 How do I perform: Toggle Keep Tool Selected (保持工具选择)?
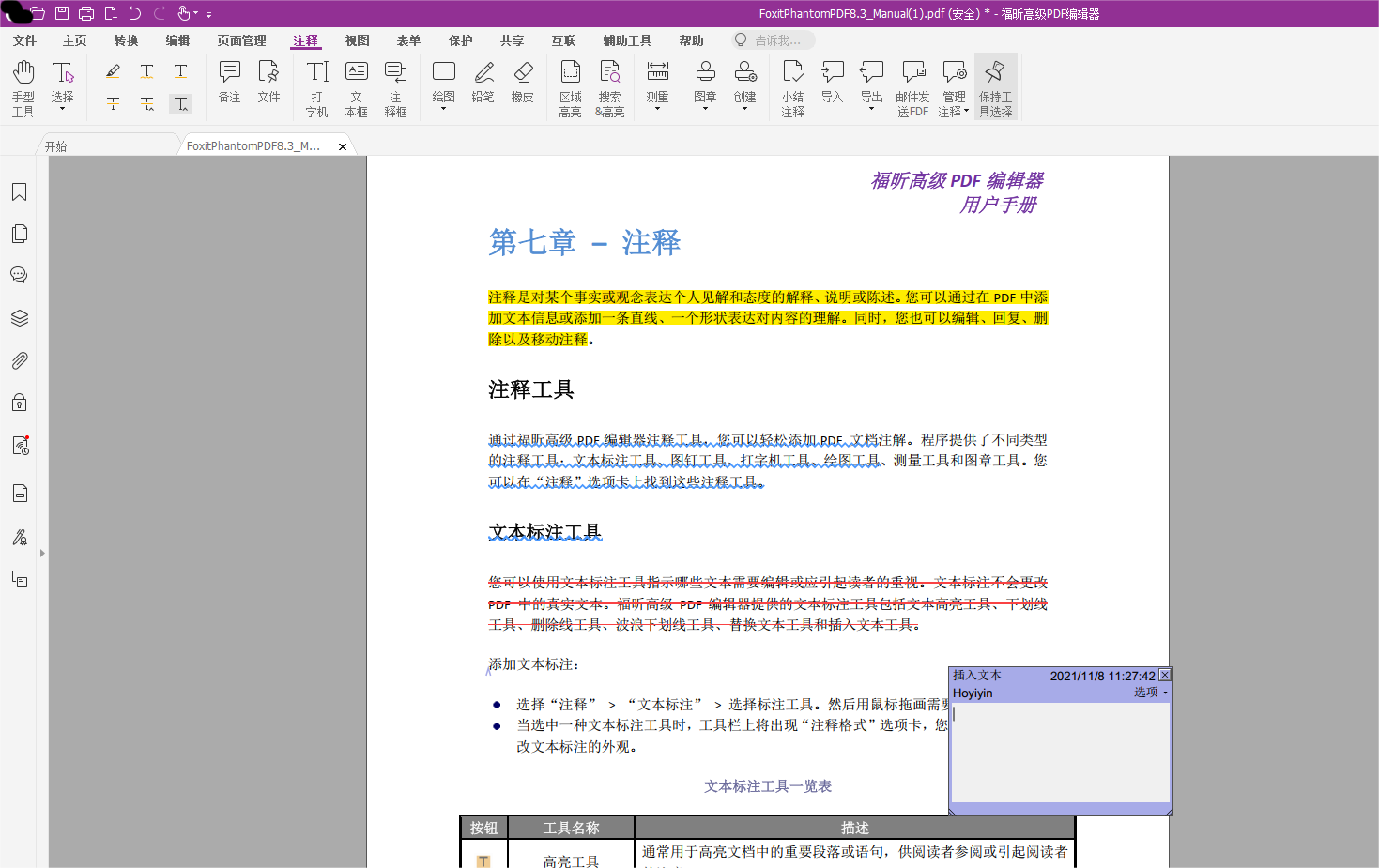(996, 88)
